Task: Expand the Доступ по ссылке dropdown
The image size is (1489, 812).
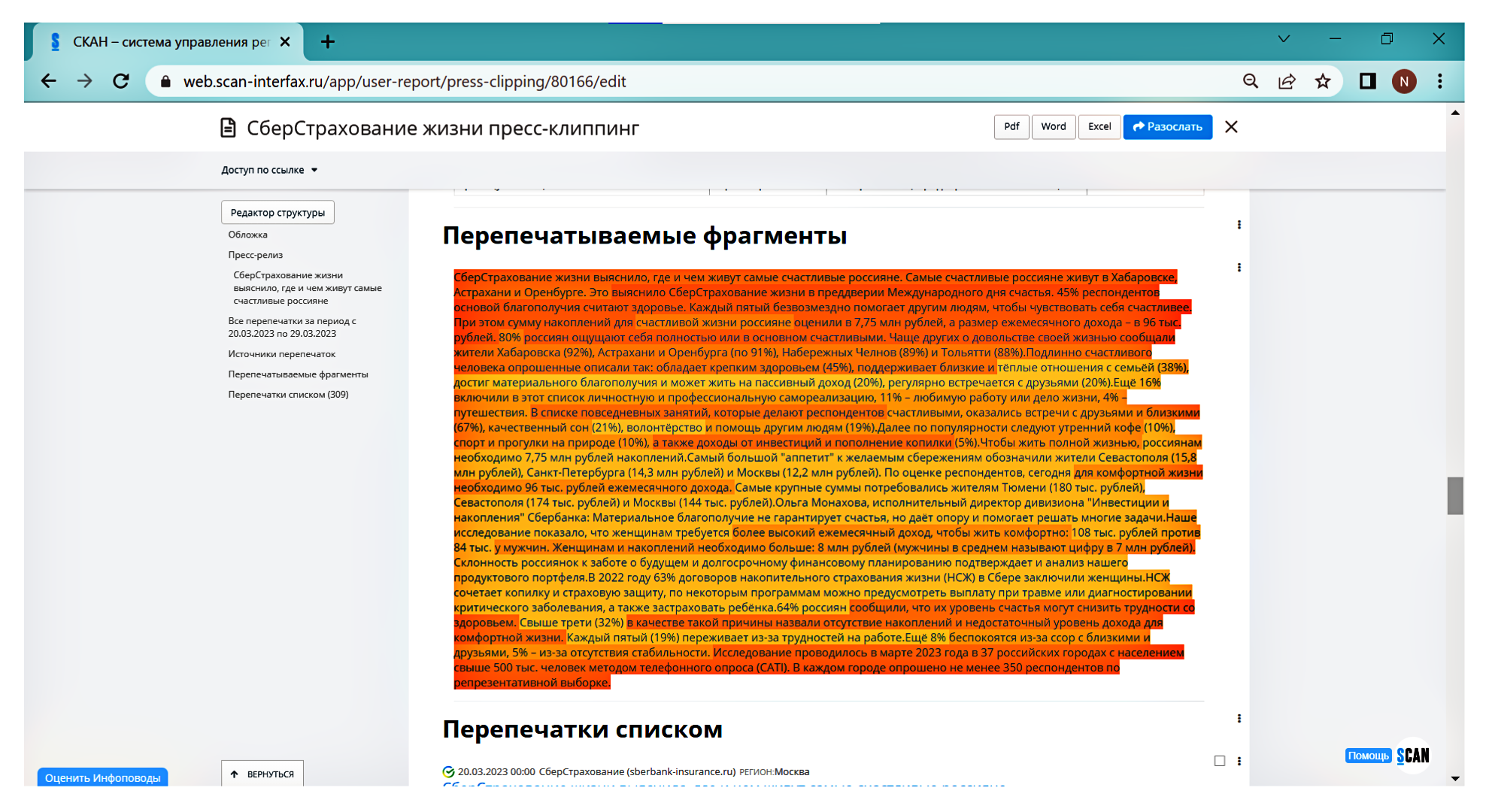Action: tap(268, 169)
